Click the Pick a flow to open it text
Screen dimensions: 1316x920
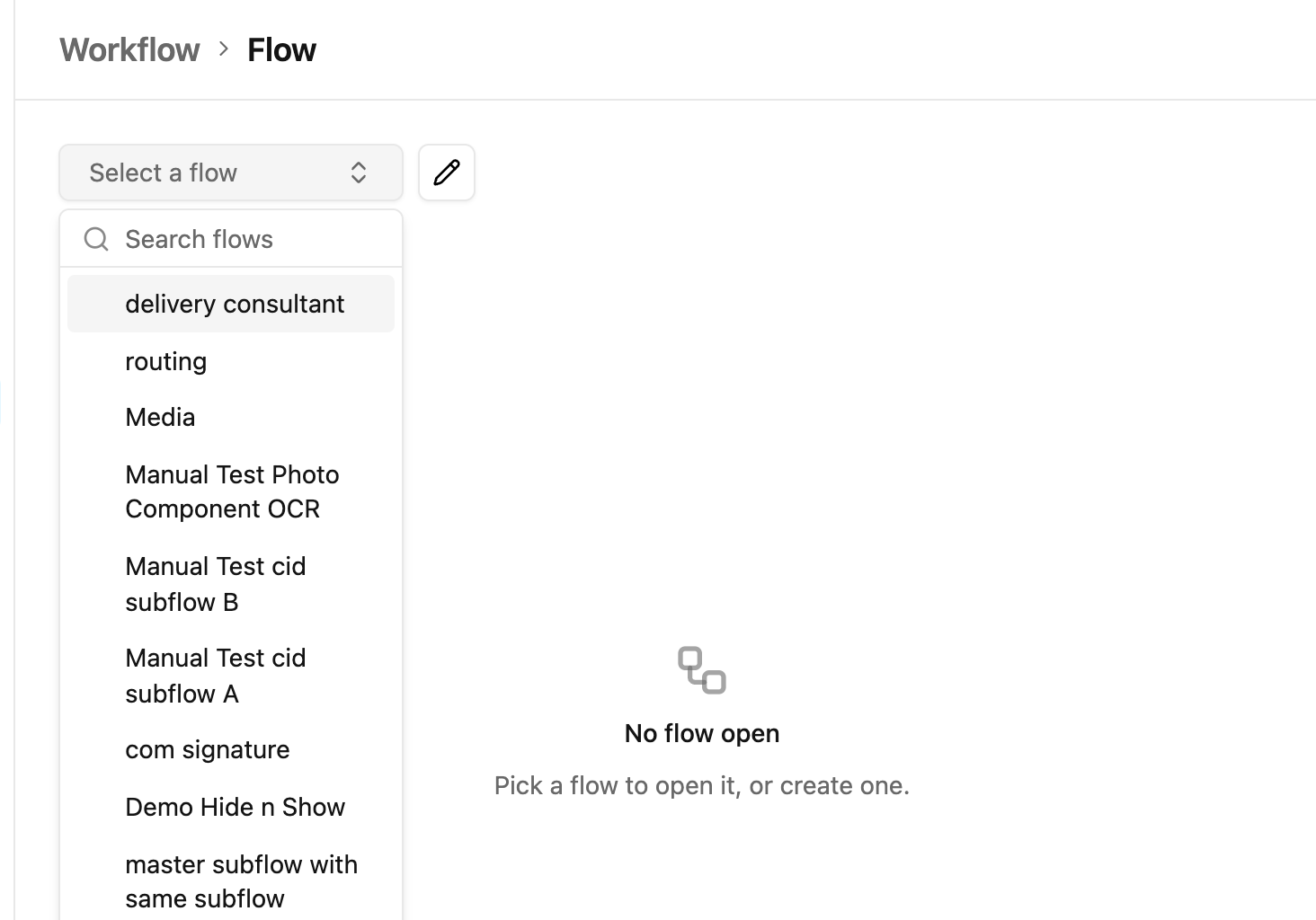tap(702, 785)
